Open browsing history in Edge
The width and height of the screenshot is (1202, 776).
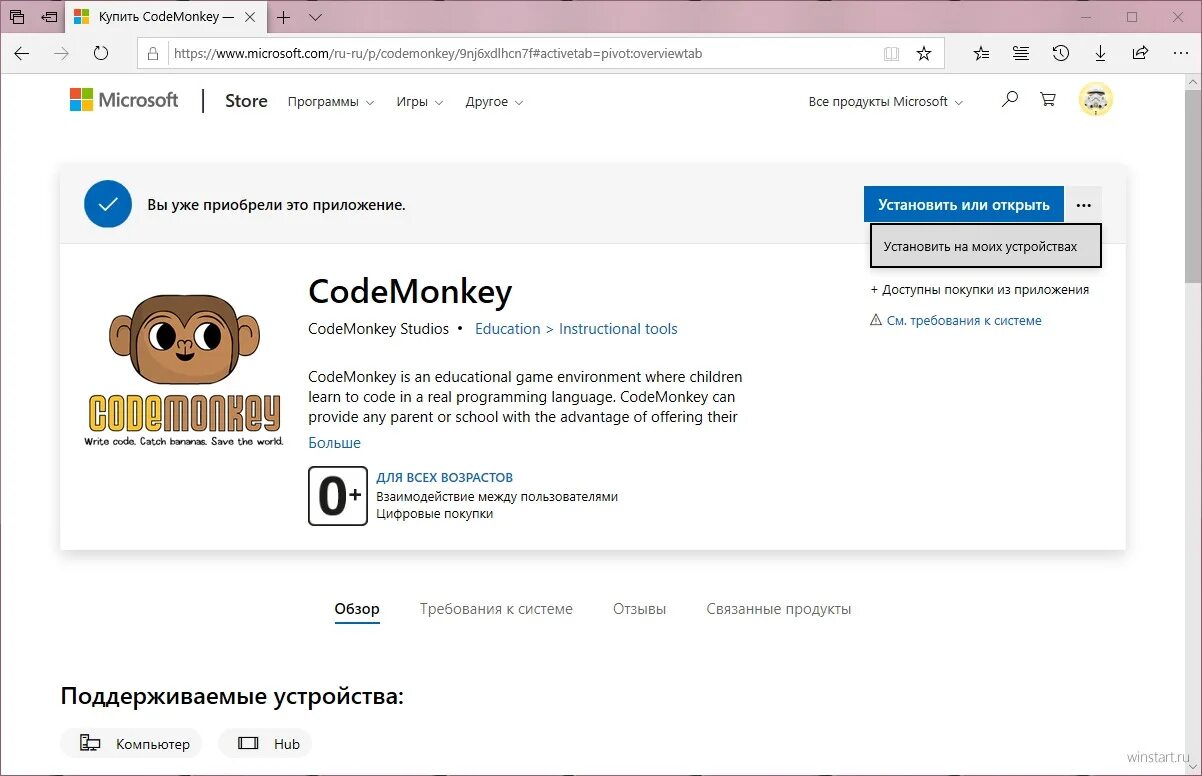click(1060, 53)
